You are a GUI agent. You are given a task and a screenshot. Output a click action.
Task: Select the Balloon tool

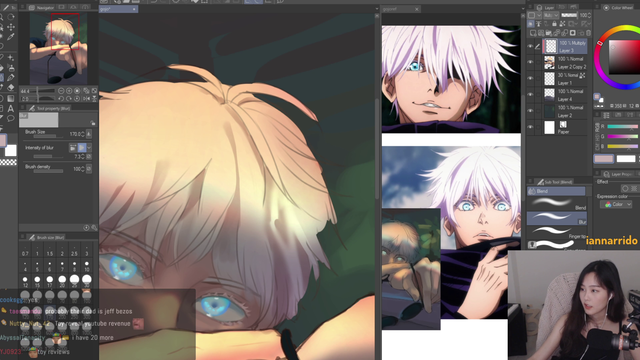[11, 118]
